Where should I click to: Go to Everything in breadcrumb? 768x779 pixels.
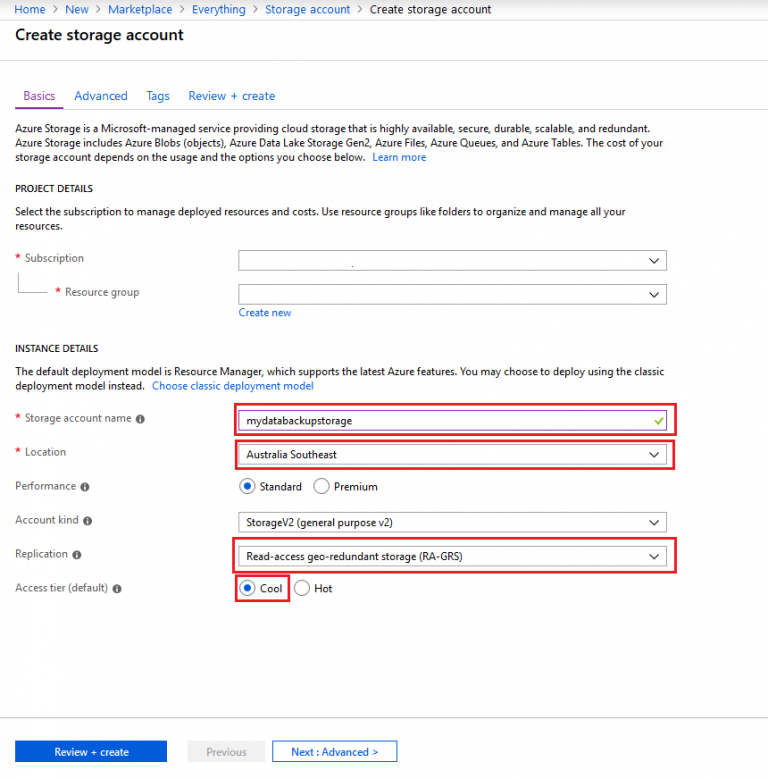219,9
